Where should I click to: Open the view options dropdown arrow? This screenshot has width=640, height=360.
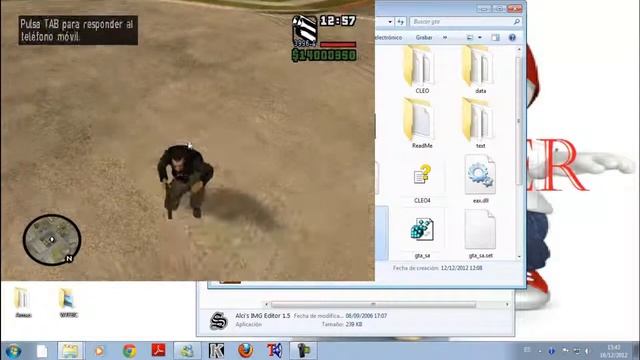(x=480, y=38)
